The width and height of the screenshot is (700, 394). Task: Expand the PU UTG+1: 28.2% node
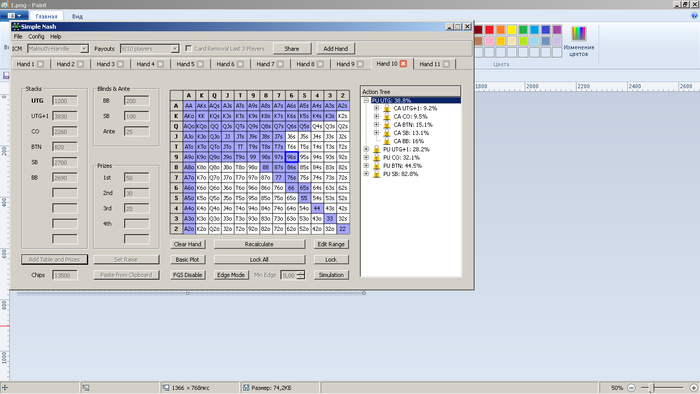pyautogui.click(x=366, y=149)
